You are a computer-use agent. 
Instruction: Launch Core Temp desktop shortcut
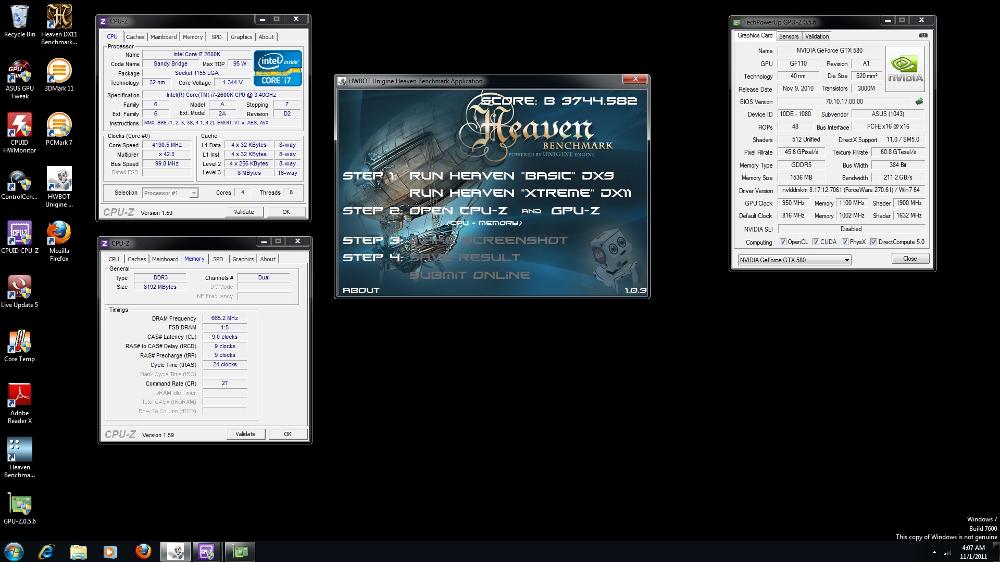click(19, 346)
